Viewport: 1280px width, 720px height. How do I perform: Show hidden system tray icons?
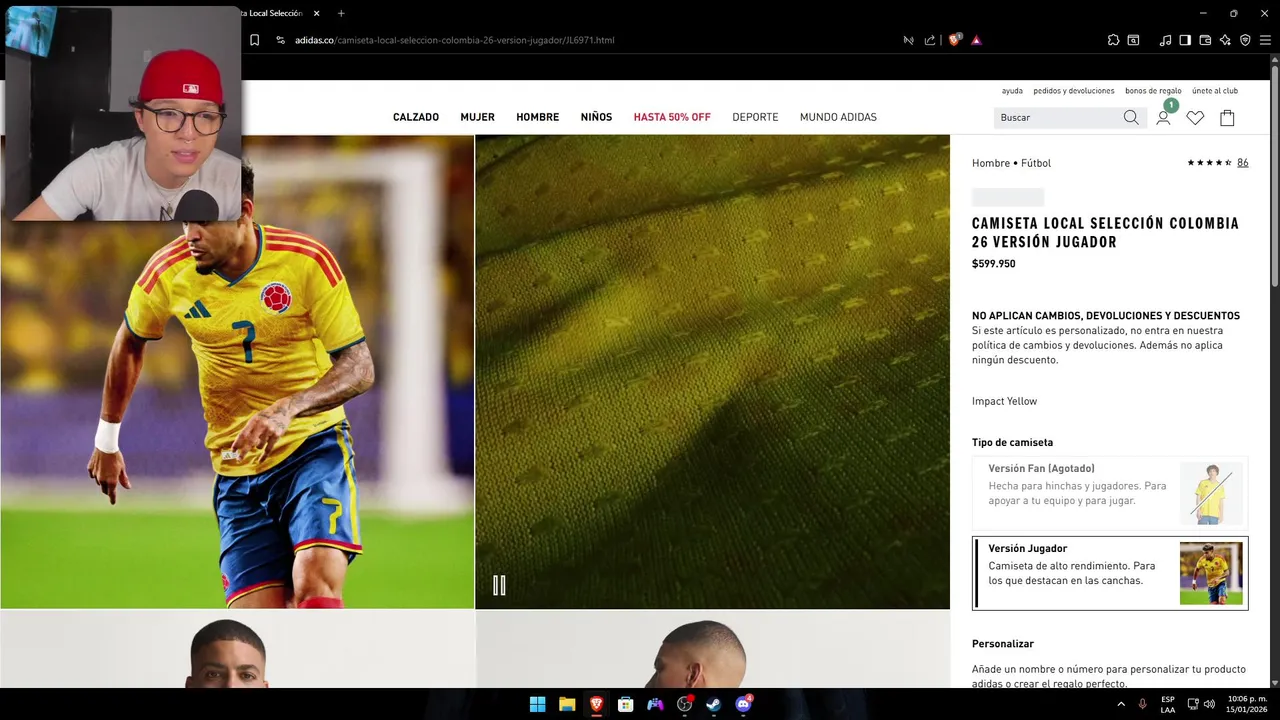click(1121, 704)
